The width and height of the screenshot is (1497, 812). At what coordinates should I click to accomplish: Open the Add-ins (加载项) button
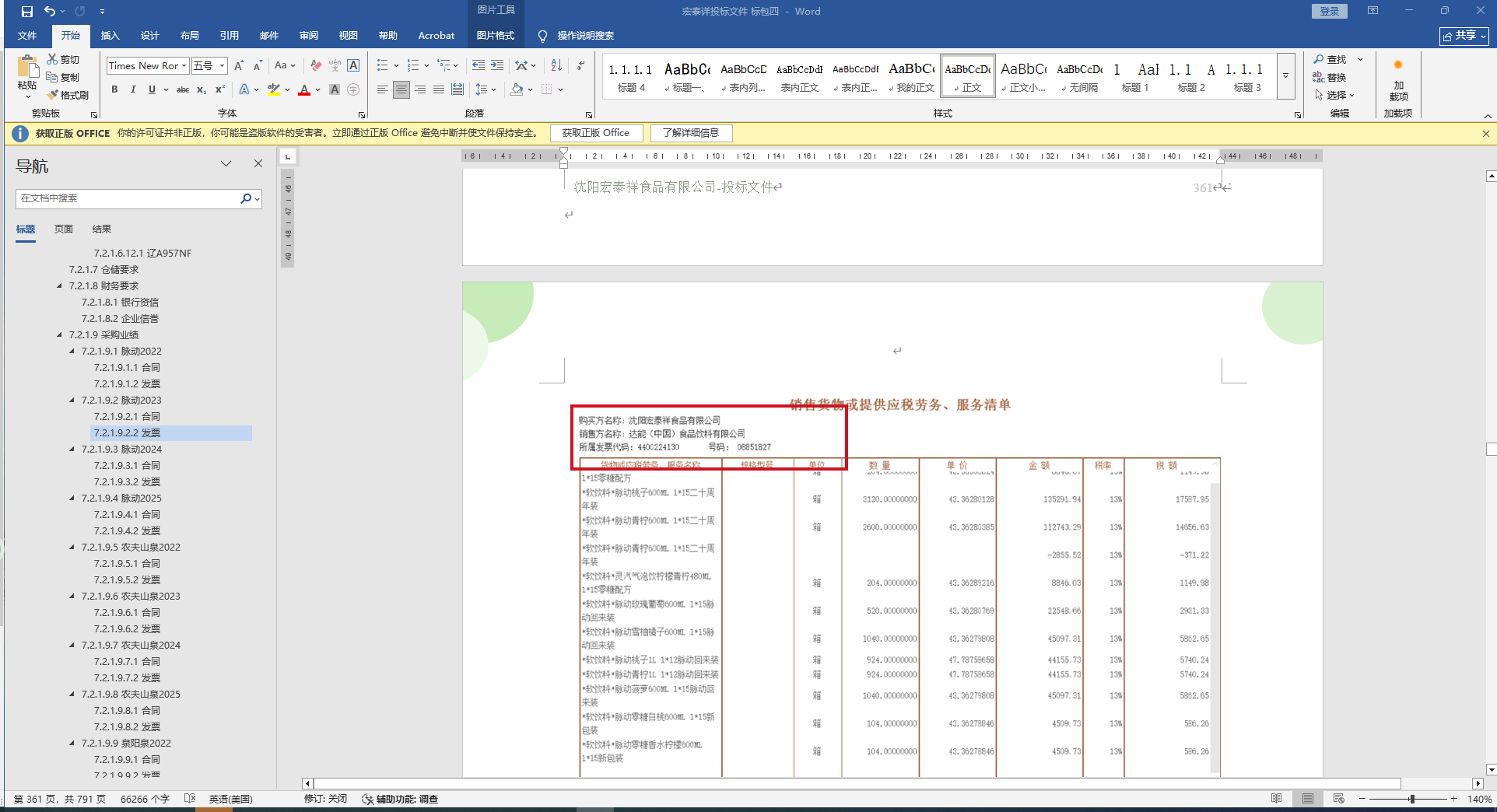click(x=1398, y=80)
